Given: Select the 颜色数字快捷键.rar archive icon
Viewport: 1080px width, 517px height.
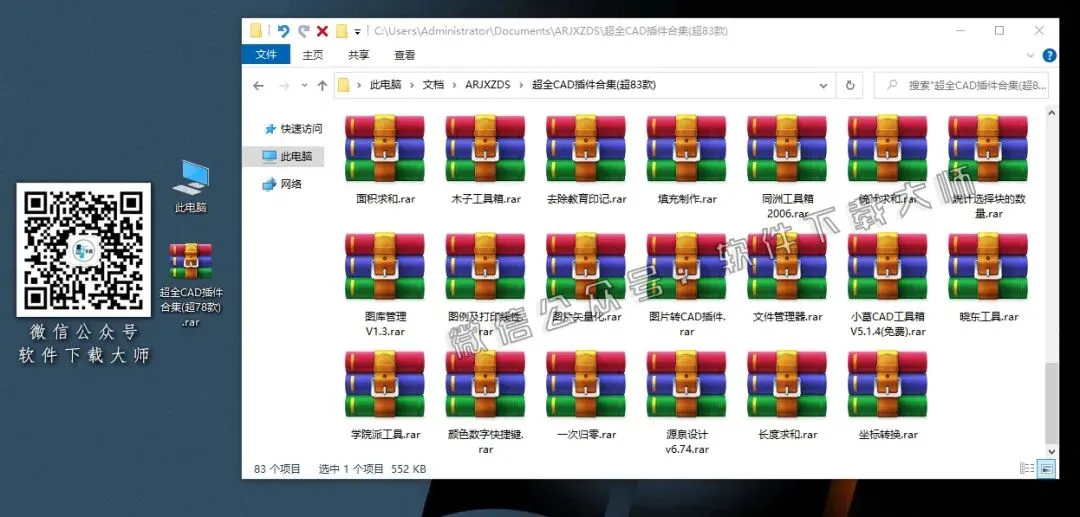Looking at the screenshot, I should pos(486,384).
